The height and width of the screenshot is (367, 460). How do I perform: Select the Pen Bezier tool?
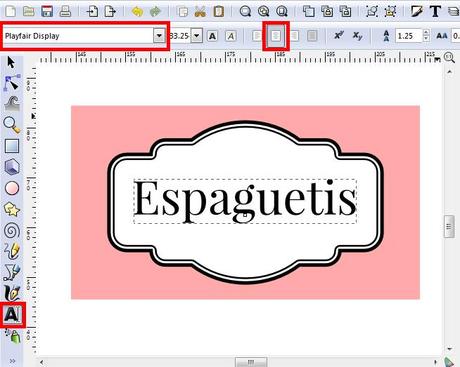[x=12, y=273]
